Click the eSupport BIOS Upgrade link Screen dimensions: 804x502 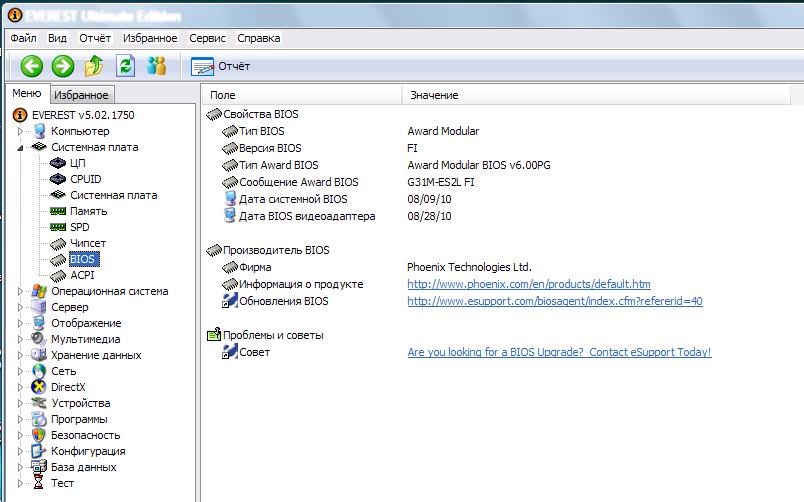559,352
